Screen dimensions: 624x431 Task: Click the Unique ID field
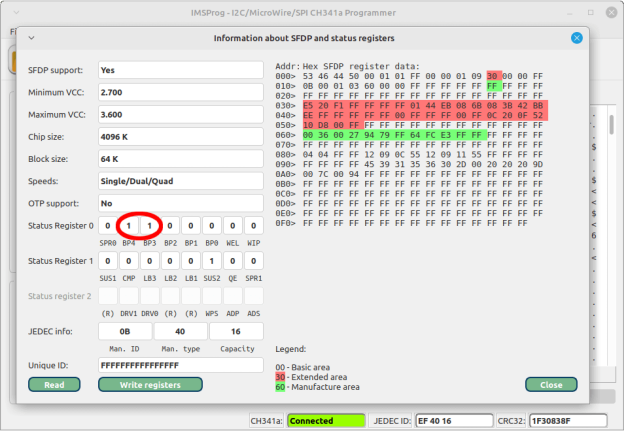click(181, 366)
